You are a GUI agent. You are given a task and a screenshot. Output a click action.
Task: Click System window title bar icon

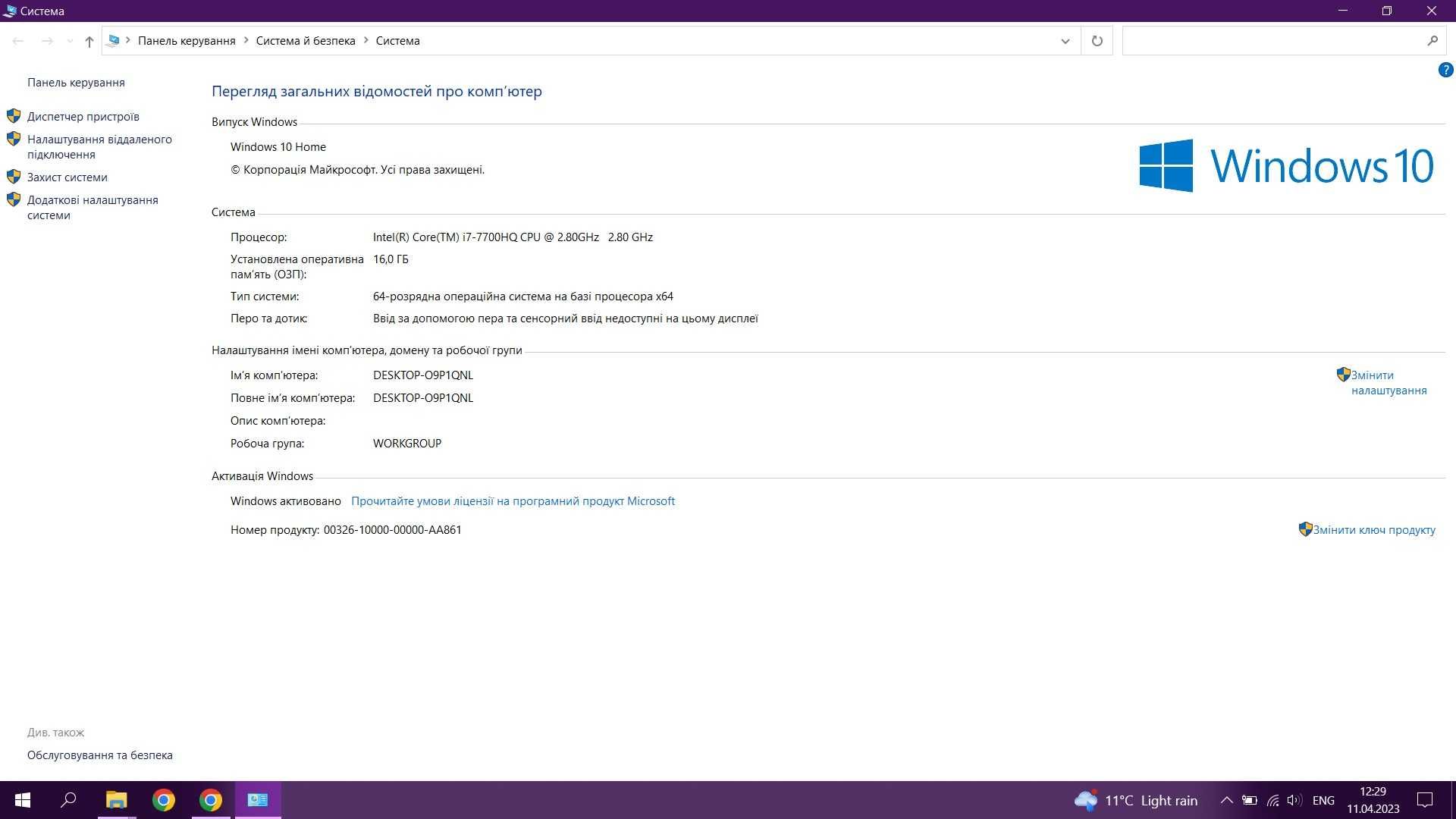click(10, 11)
